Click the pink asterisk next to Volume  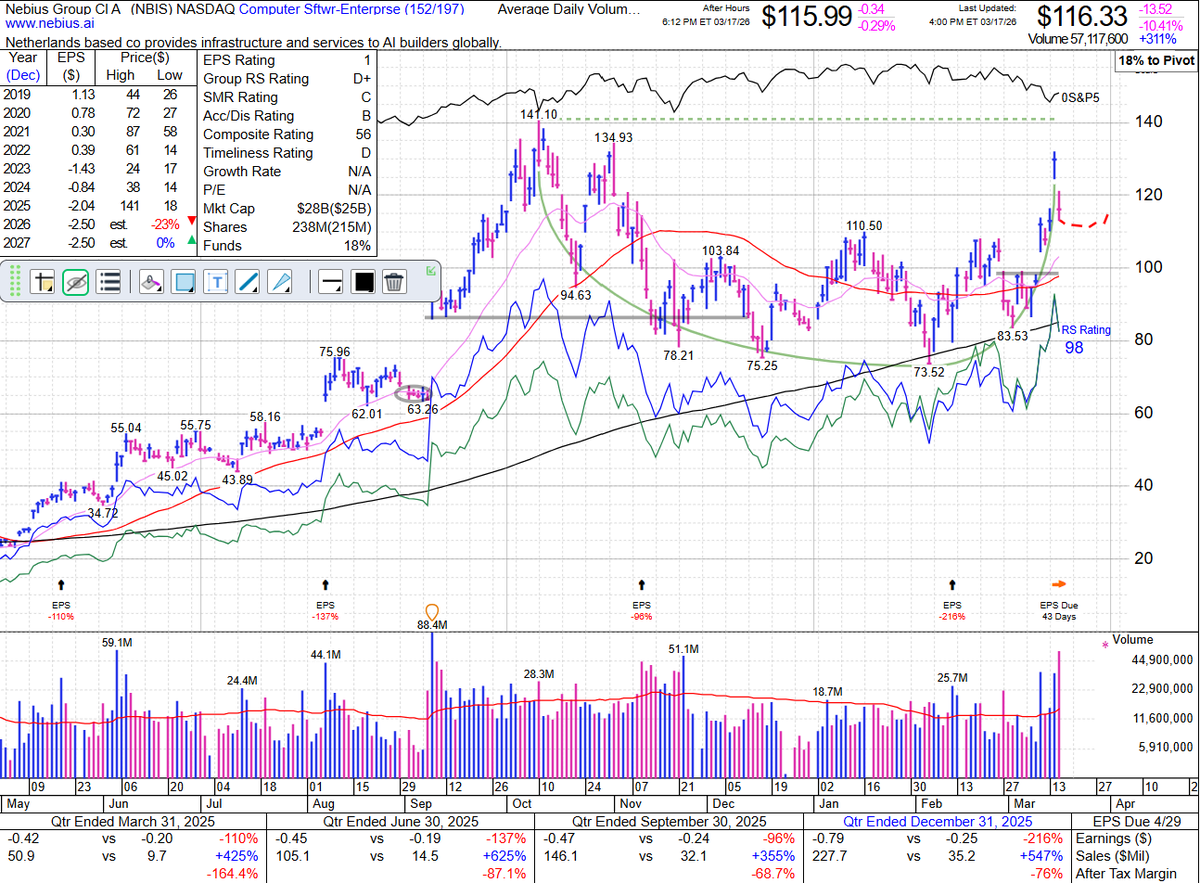[x=1105, y=646]
